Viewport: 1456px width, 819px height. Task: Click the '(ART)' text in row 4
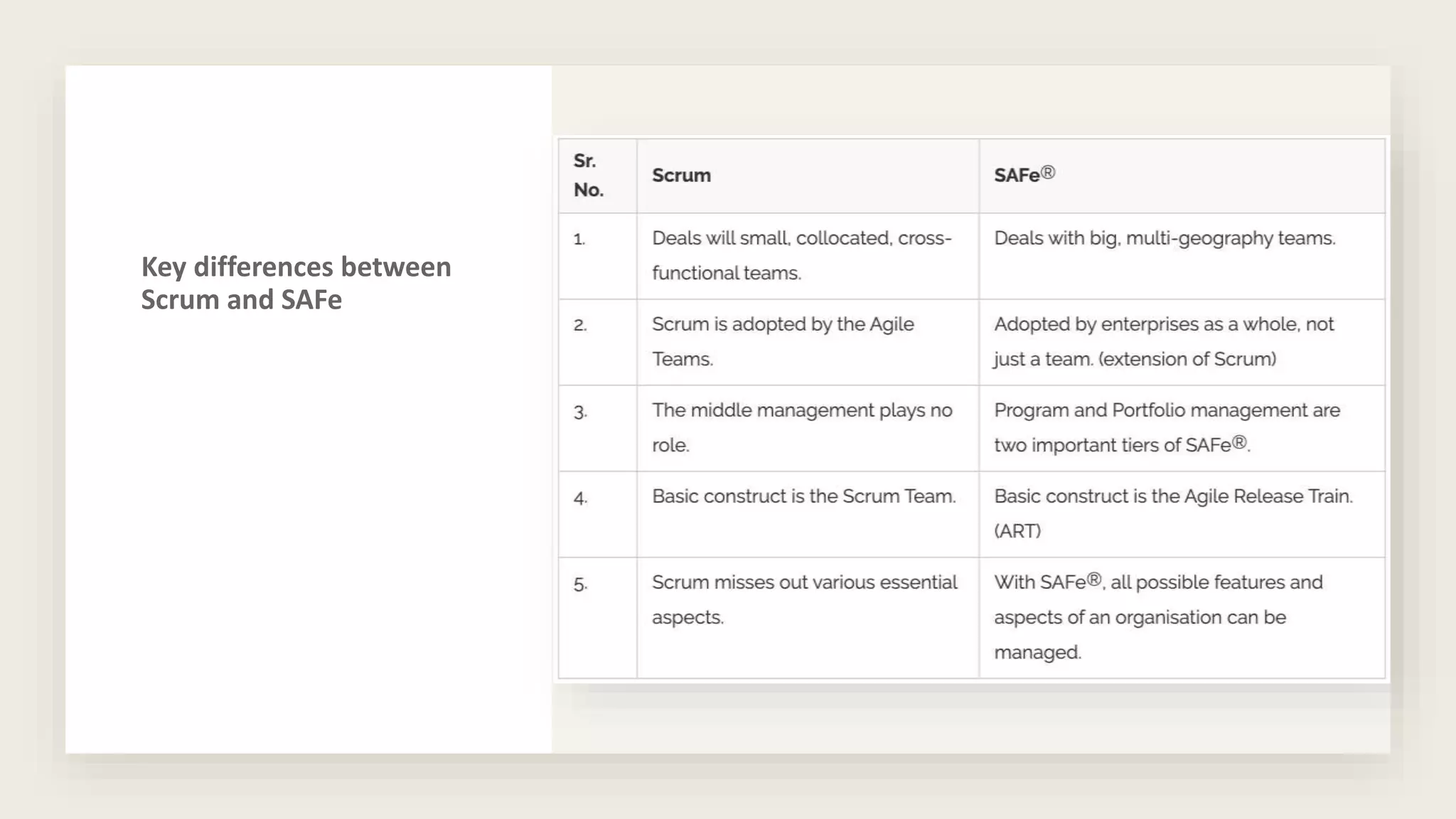pyautogui.click(x=1017, y=531)
